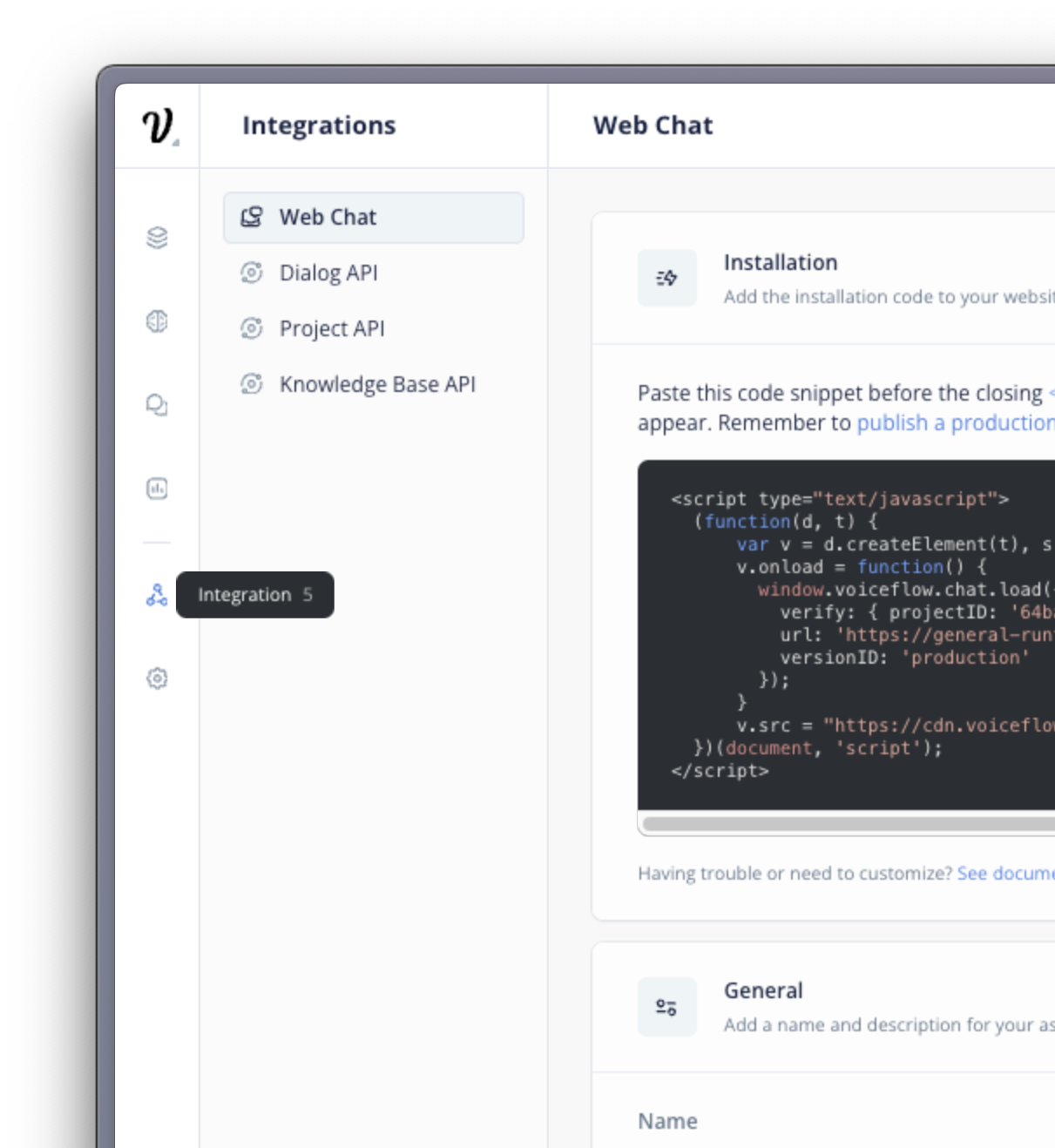Click the General section icon

666,1005
